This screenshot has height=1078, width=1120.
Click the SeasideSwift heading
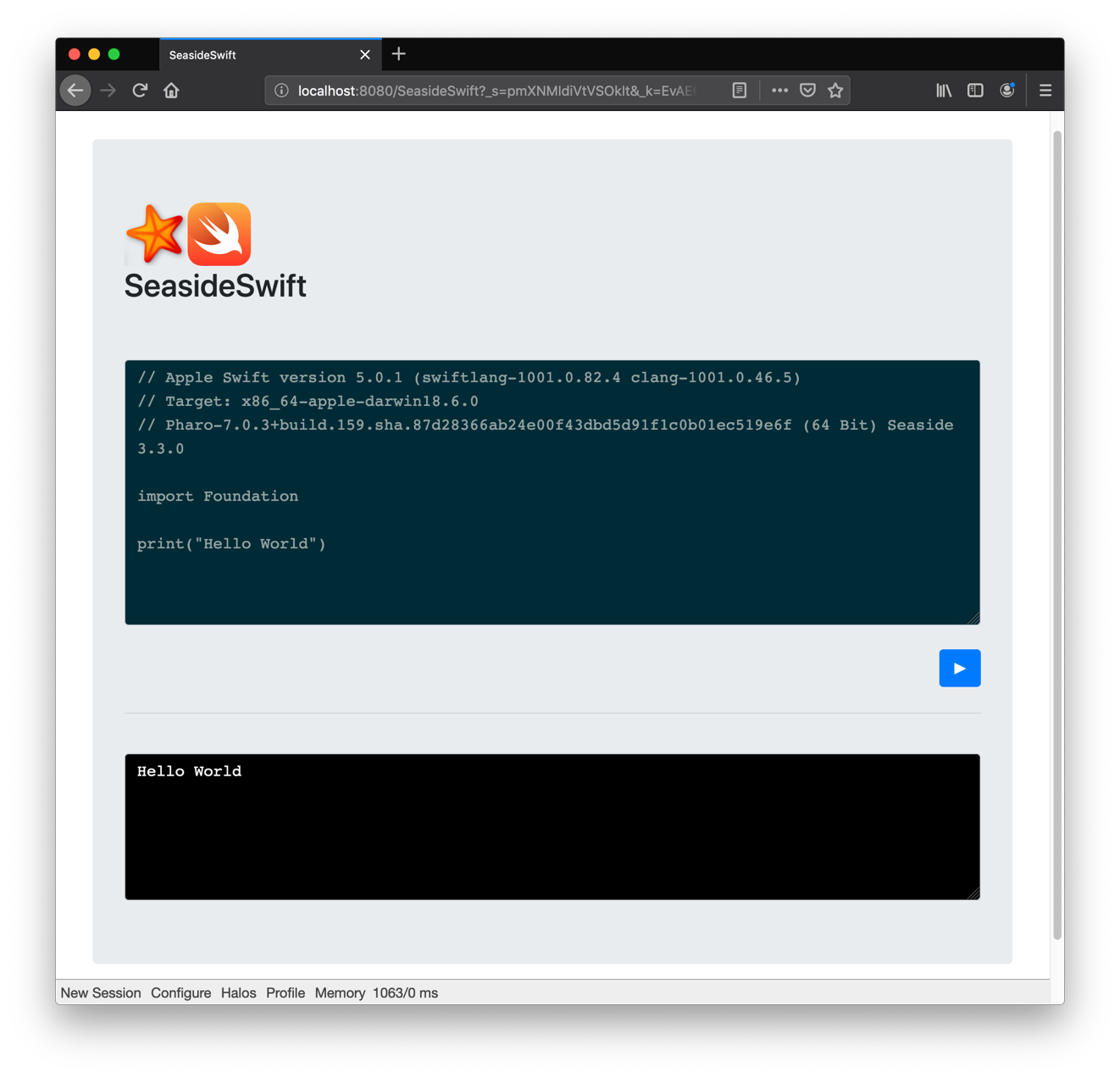click(215, 286)
